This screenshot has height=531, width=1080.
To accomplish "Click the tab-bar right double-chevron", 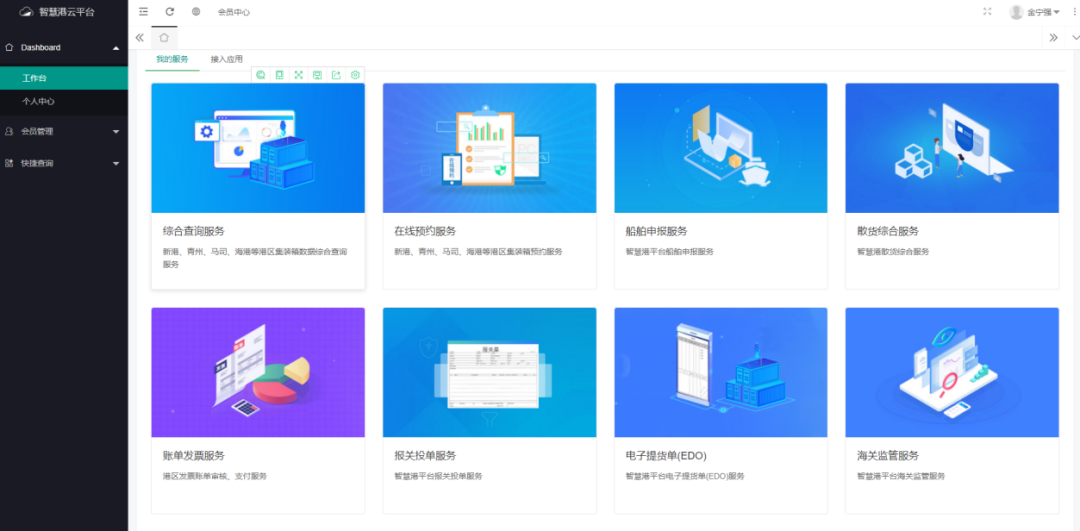I will 1053,38.
